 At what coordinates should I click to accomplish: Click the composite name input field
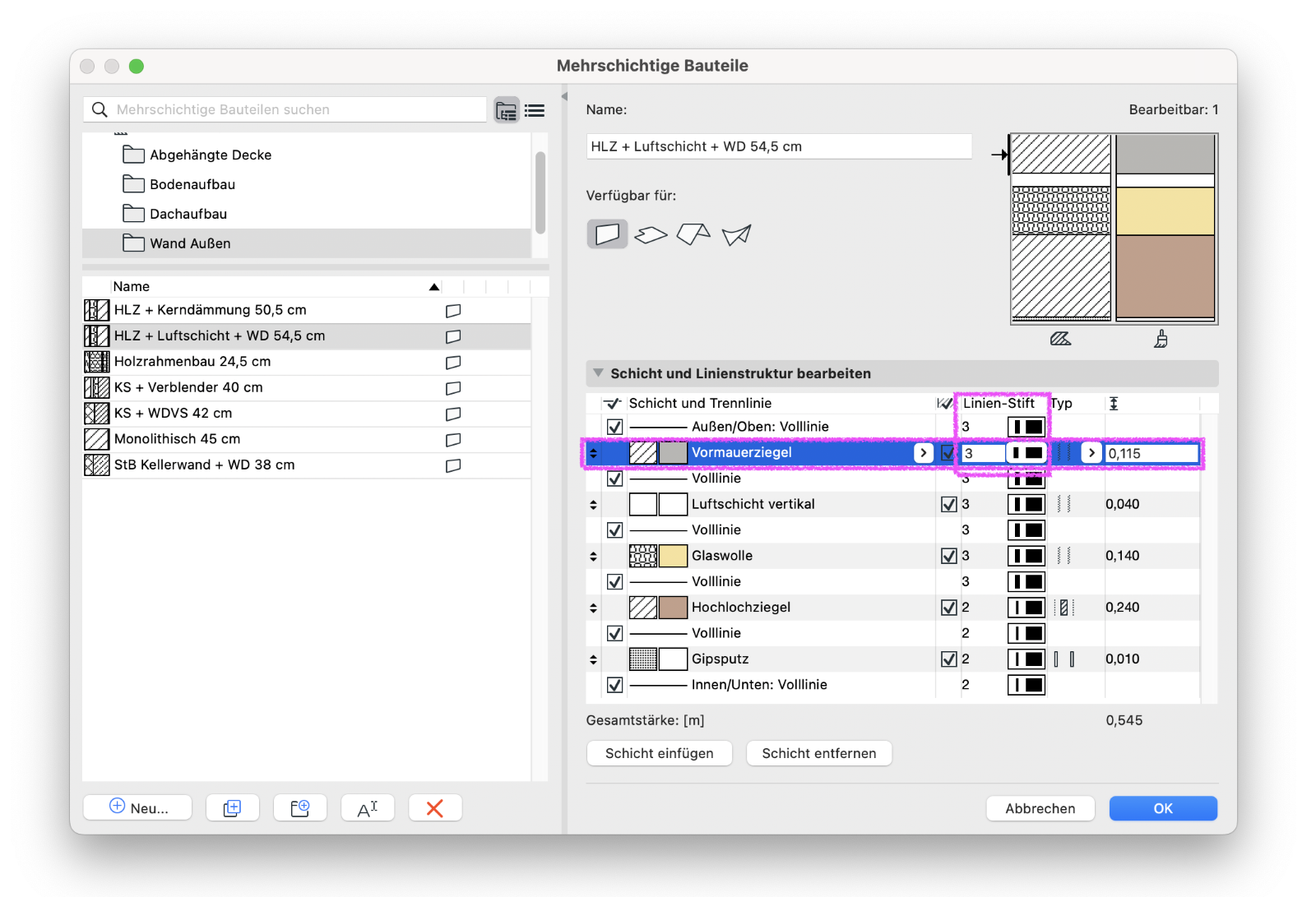click(x=779, y=146)
